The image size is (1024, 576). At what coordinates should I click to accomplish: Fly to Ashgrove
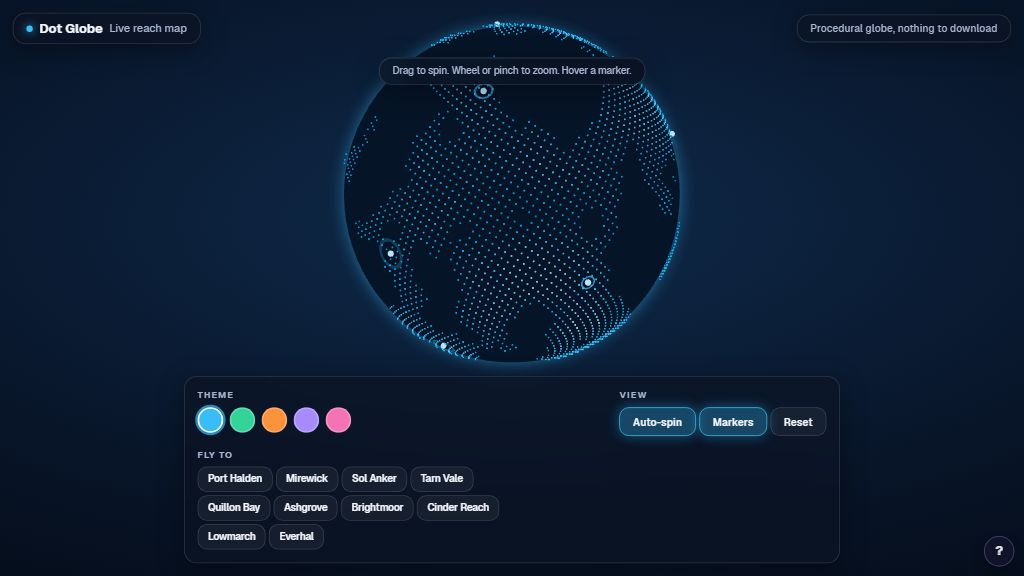point(306,507)
